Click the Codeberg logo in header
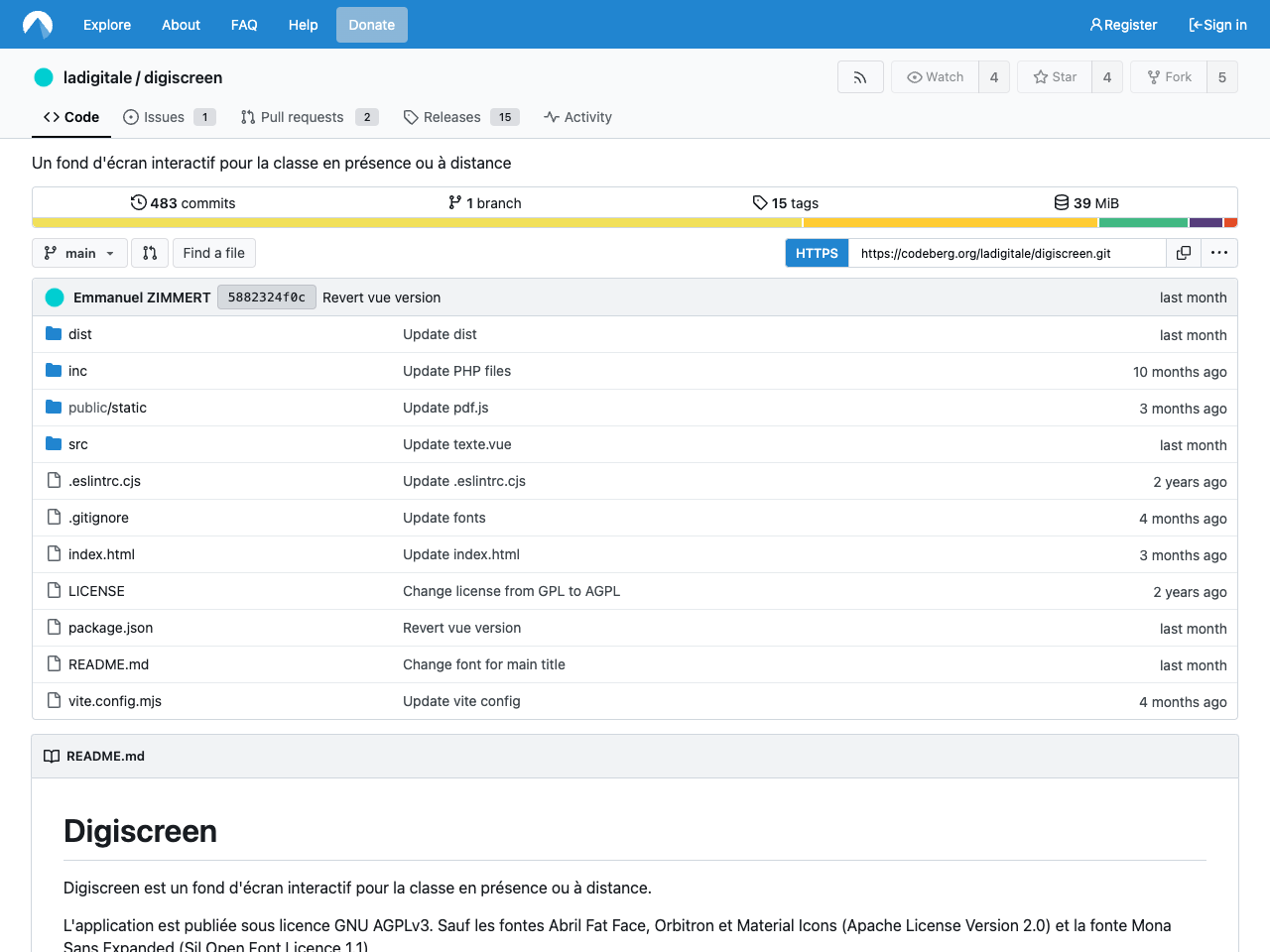The image size is (1270, 952). coord(38,24)
